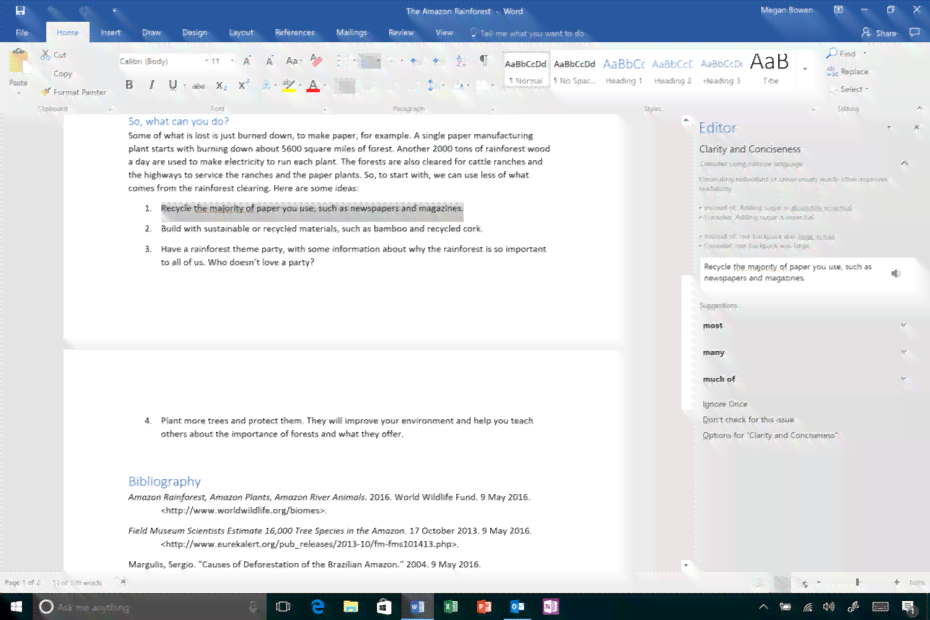Switch to the Insert tab

(110, 33)
